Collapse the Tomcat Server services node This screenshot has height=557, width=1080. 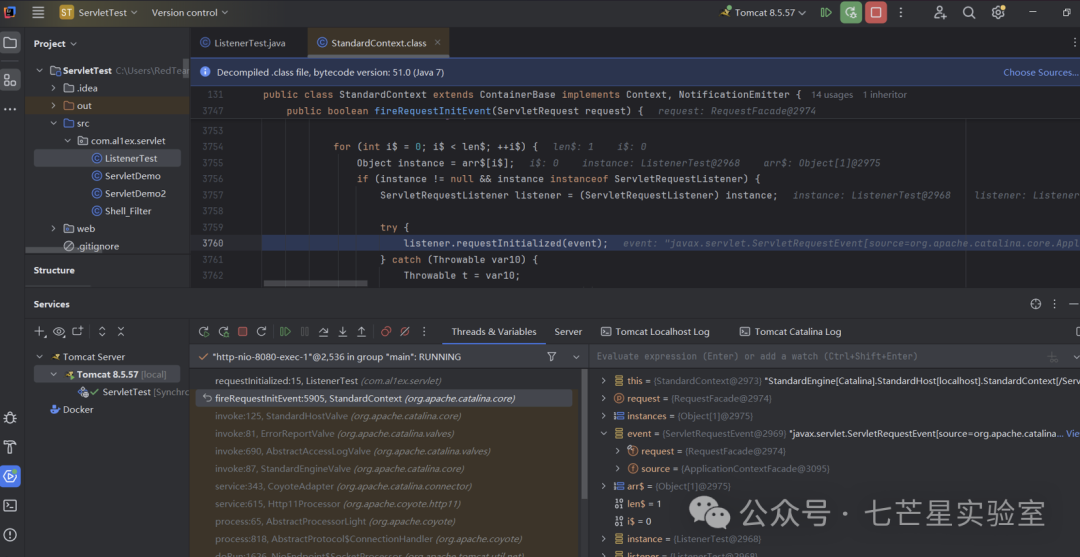[39, 357]
